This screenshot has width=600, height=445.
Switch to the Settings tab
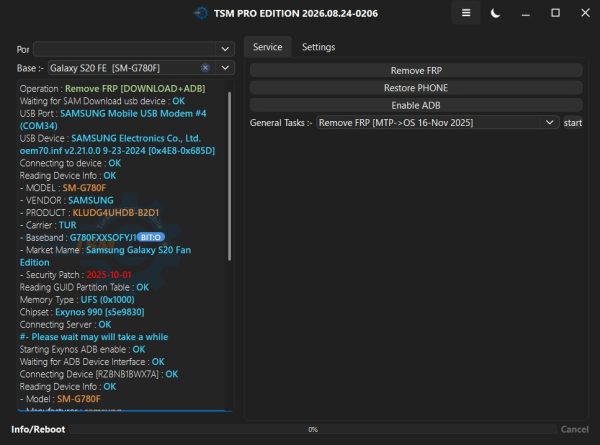coord(318,47)
